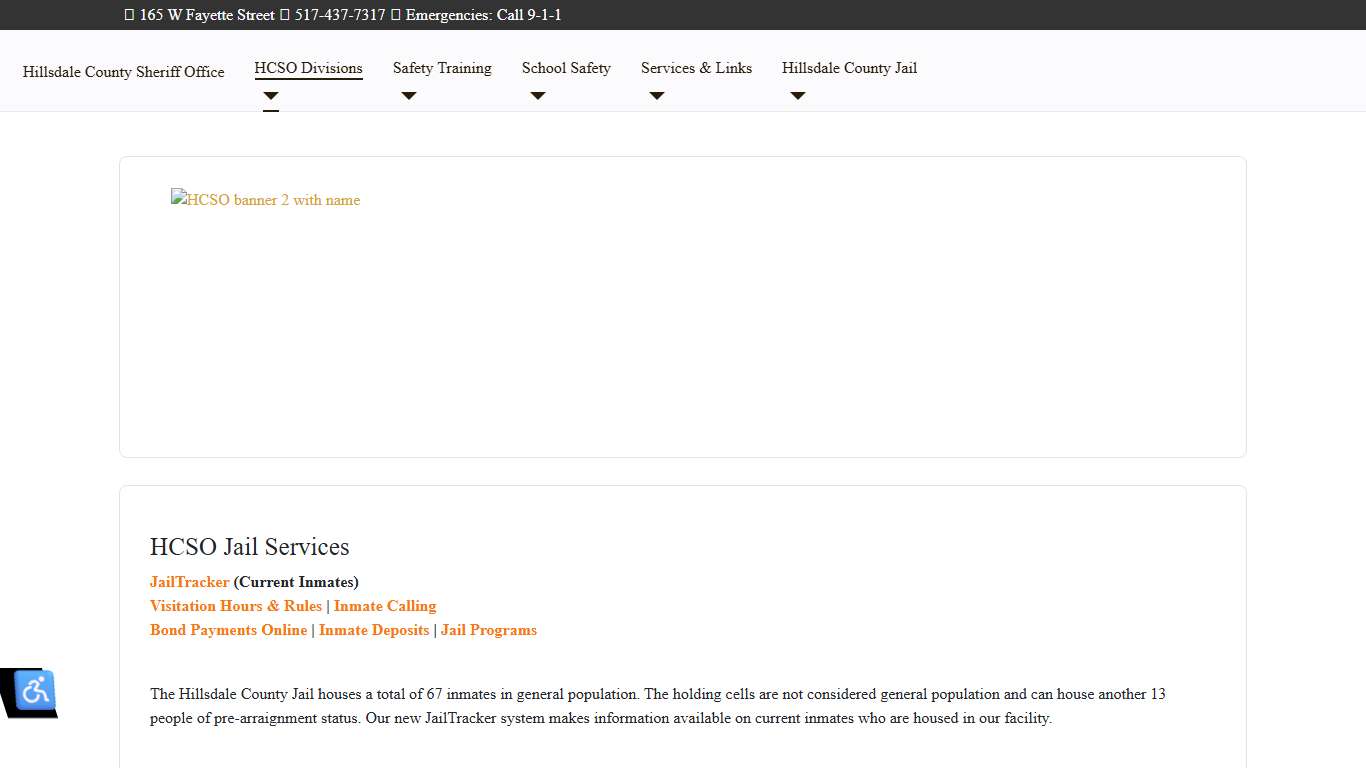Expand the HCSO Divisions dropdown arrow
This screenshot has height=768, width=1366.
(x=271, y=96)
